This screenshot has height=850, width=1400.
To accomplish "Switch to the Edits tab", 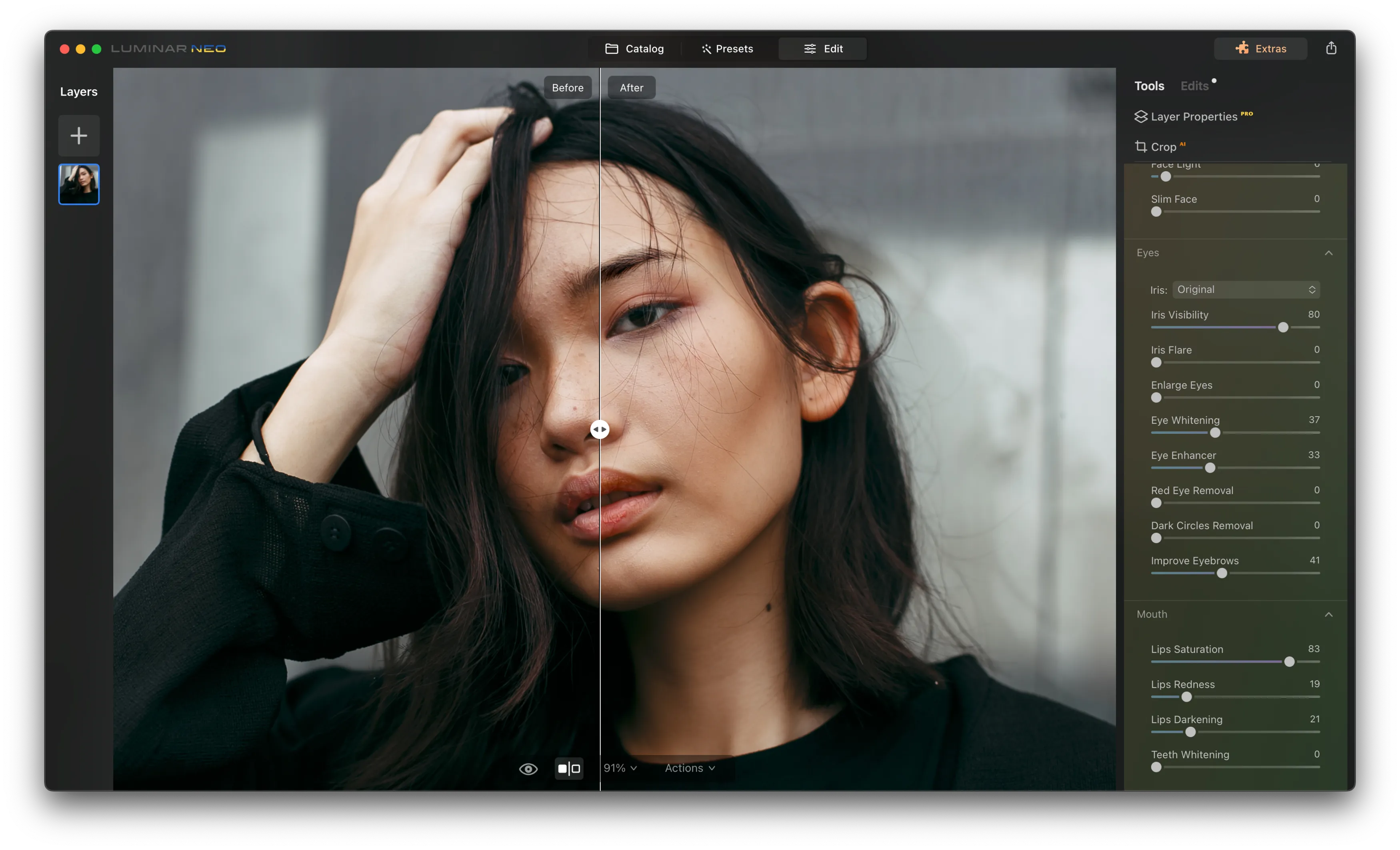I will point(1194,86).
